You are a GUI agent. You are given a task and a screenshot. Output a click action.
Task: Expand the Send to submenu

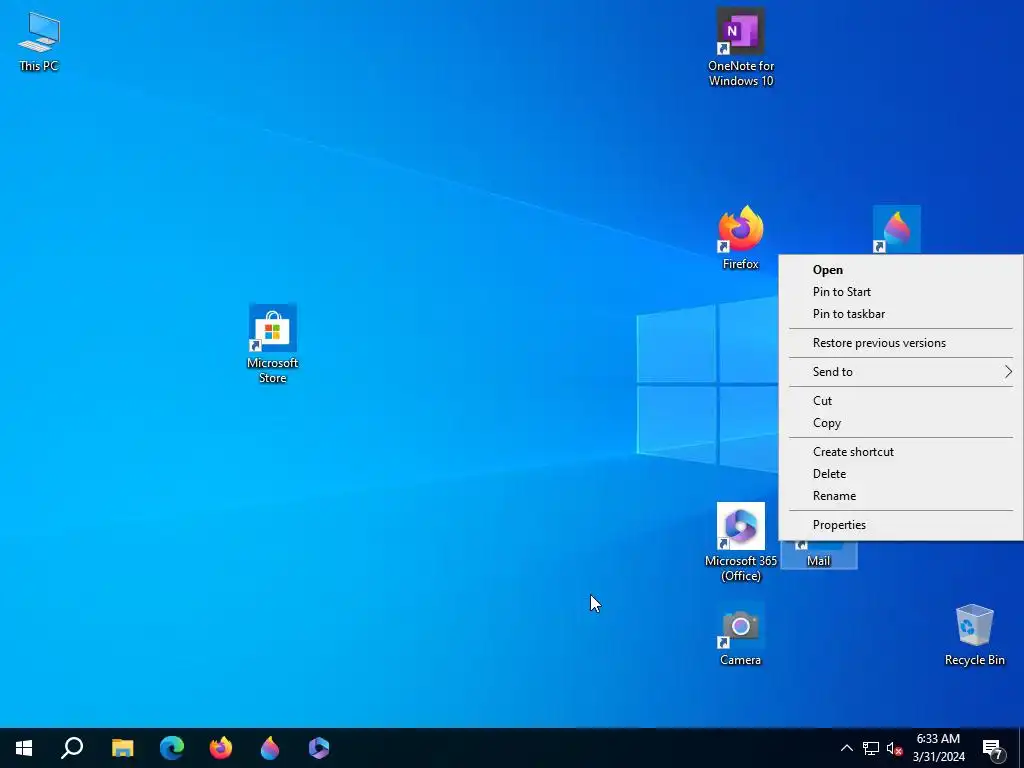pyautogui.click(x=901, y=372)
